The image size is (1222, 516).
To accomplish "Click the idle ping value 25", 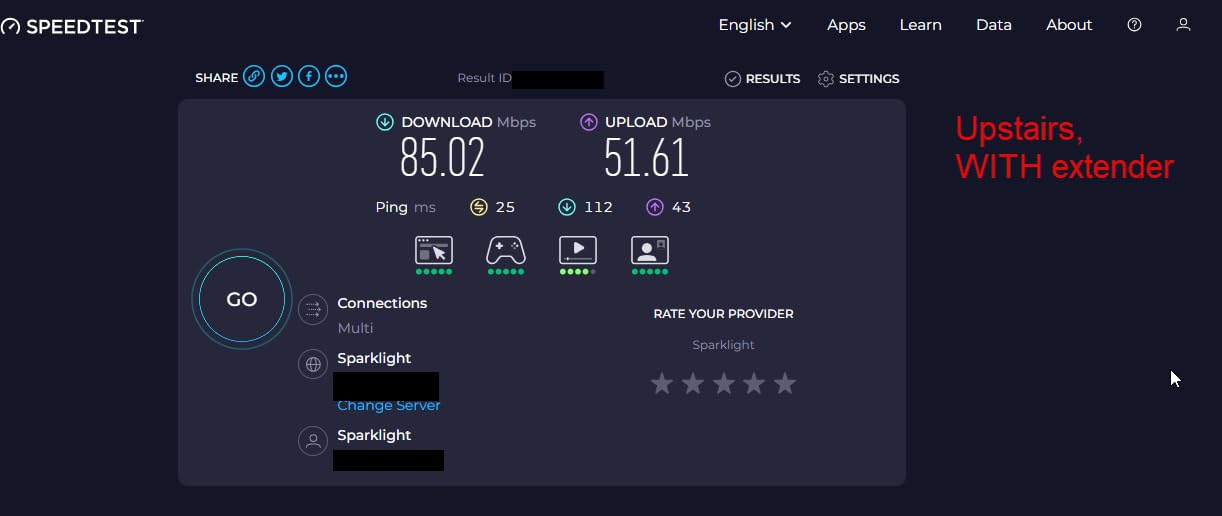I will tap(505, 207).
